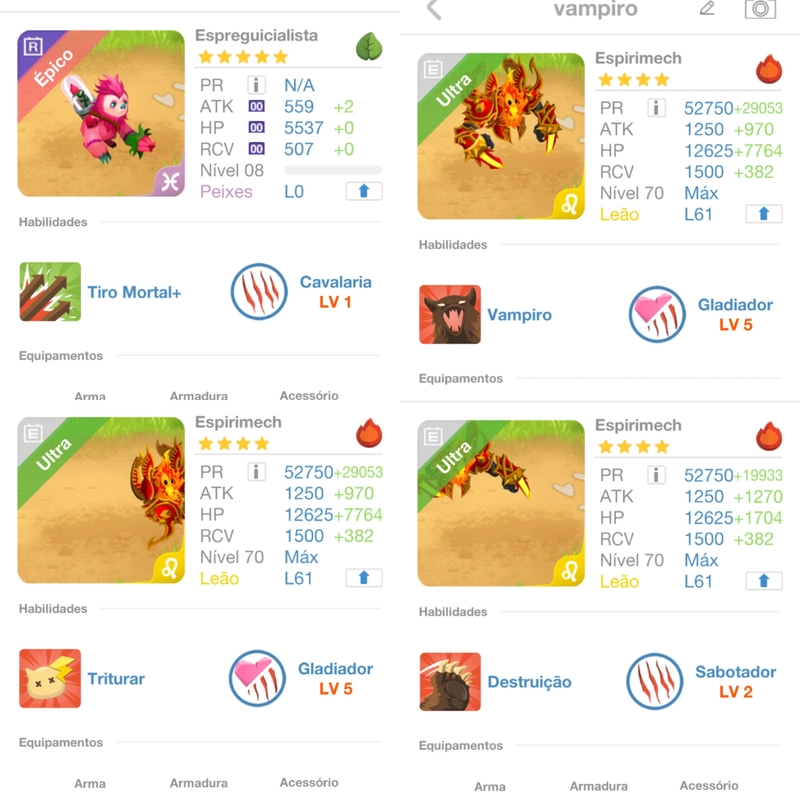Tap the 52750+19933 PR value
800x800 pixels.
point(733,475)
